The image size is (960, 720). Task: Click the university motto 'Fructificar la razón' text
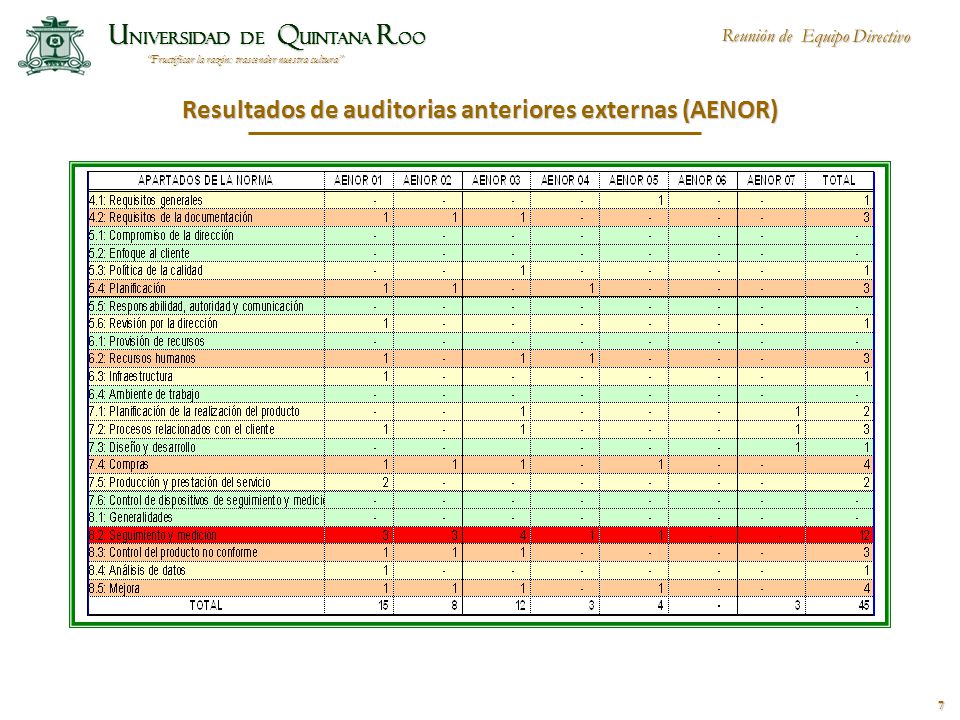tap(246, 59)
